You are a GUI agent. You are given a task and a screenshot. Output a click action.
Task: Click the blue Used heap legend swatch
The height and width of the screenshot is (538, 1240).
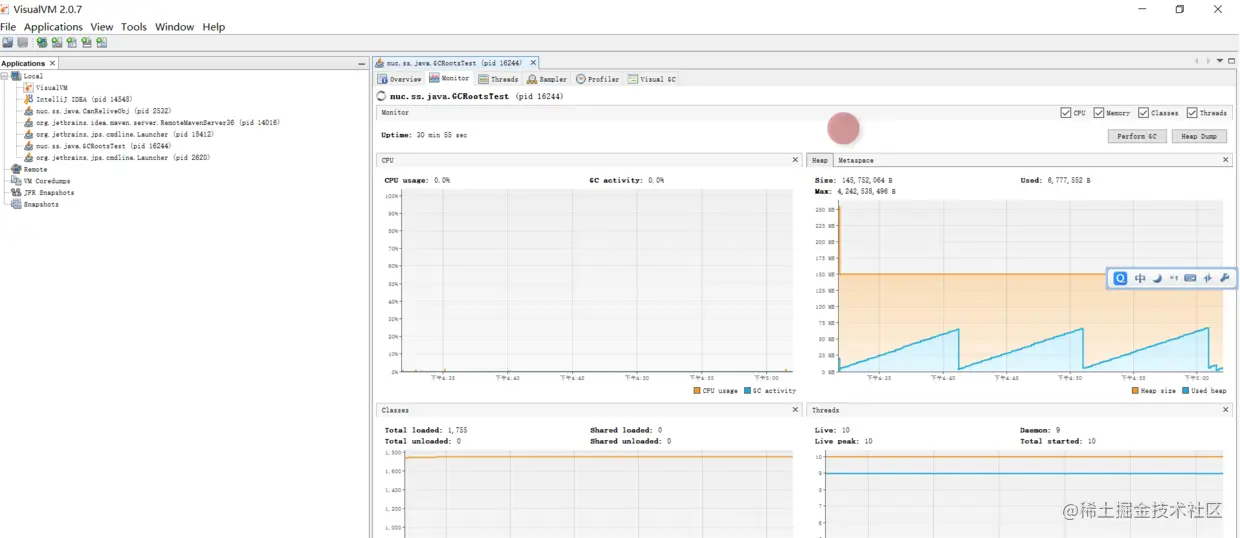click(x=1186, y=391)
